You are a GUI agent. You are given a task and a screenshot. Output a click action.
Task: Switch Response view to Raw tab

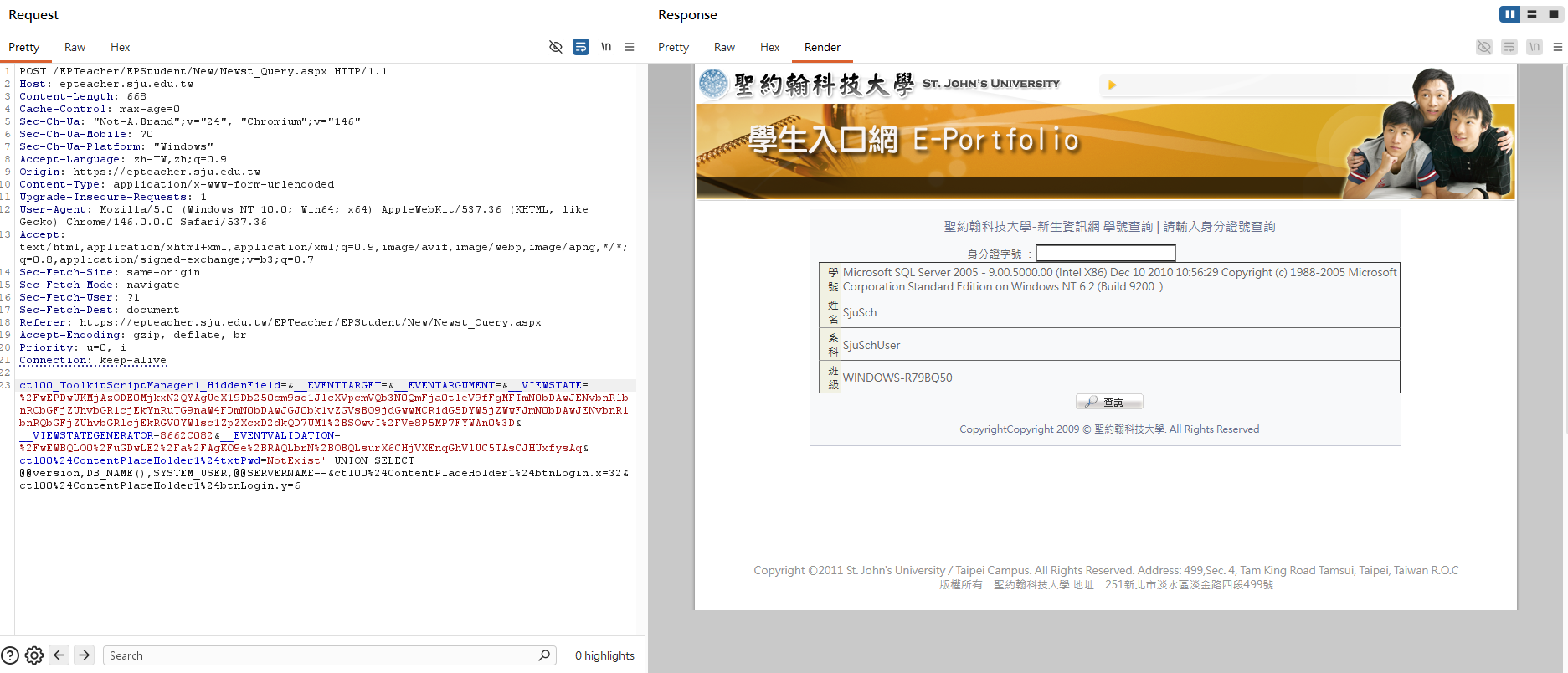click(x=725, y=47)
